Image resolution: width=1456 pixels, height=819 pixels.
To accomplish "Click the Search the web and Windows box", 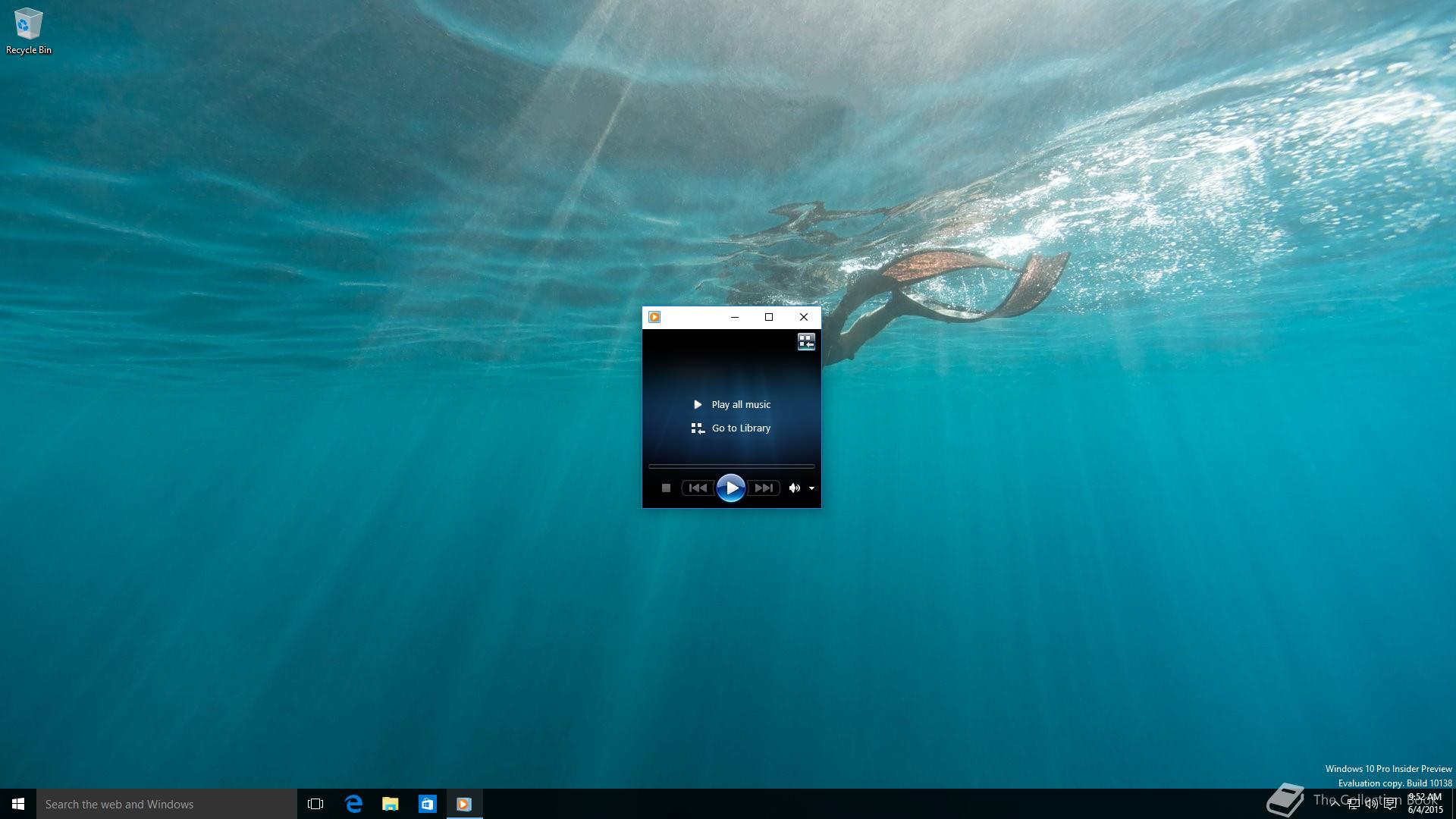I will point(167,804).
